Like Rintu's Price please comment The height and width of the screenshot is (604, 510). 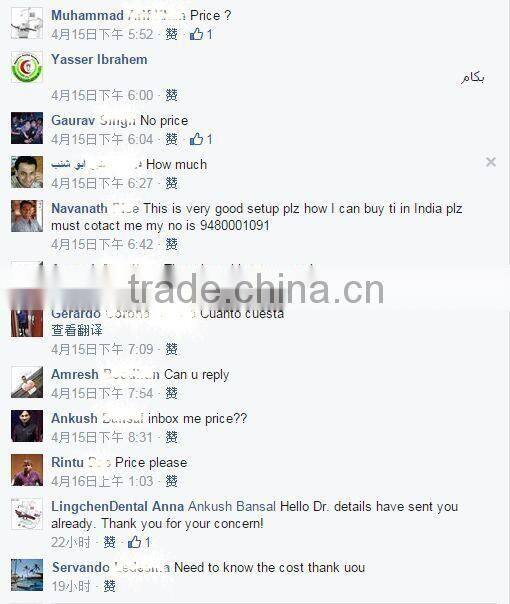point(171,481)
